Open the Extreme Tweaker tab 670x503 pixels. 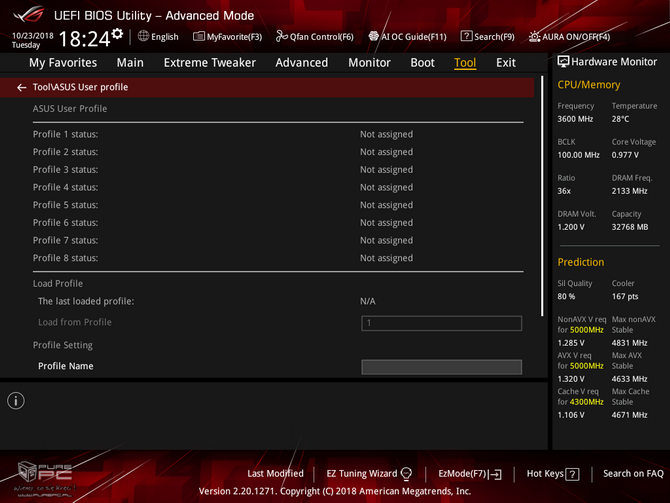point(209,63)
